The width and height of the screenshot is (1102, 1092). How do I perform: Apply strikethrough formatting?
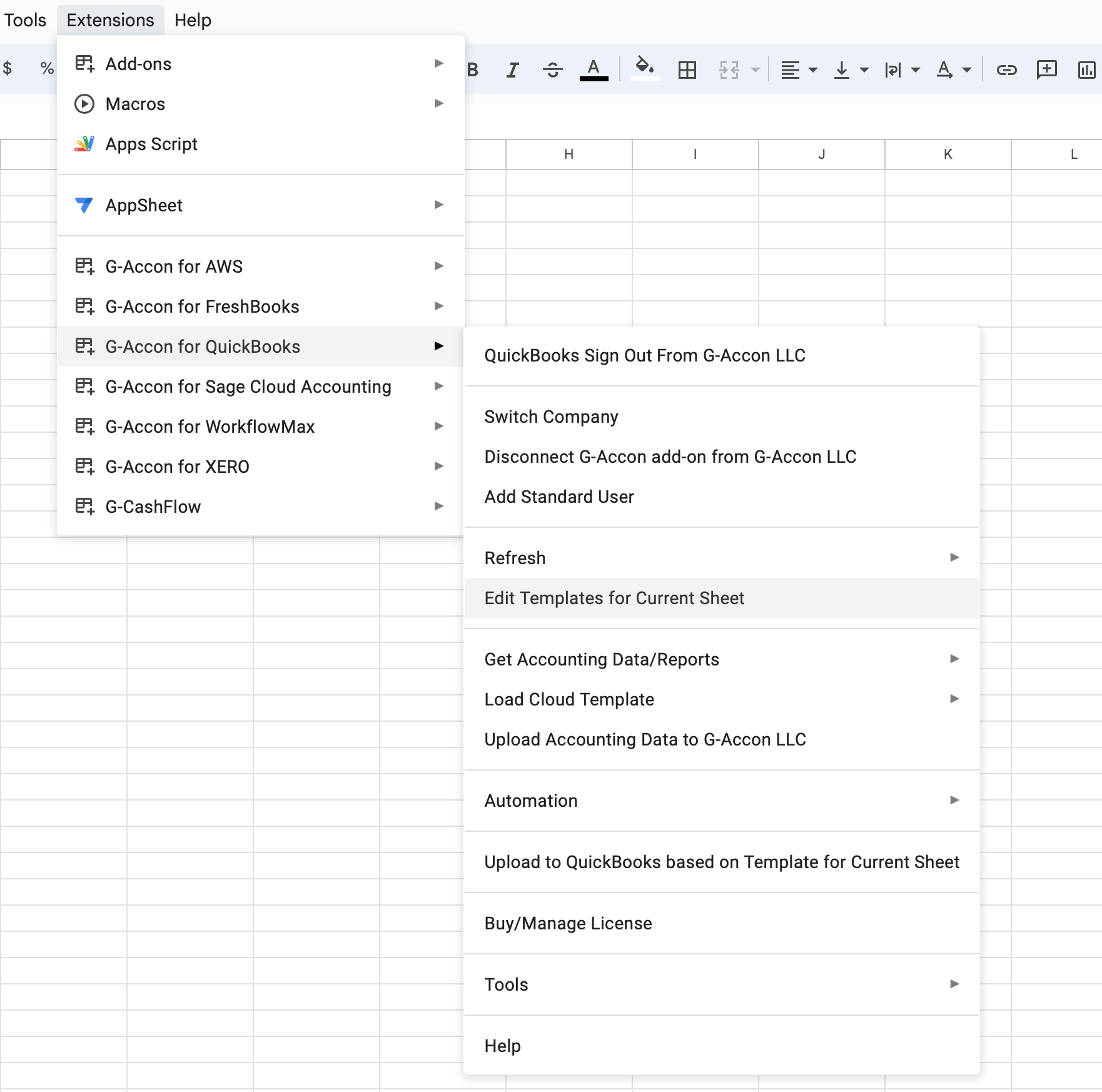[553, 69]
